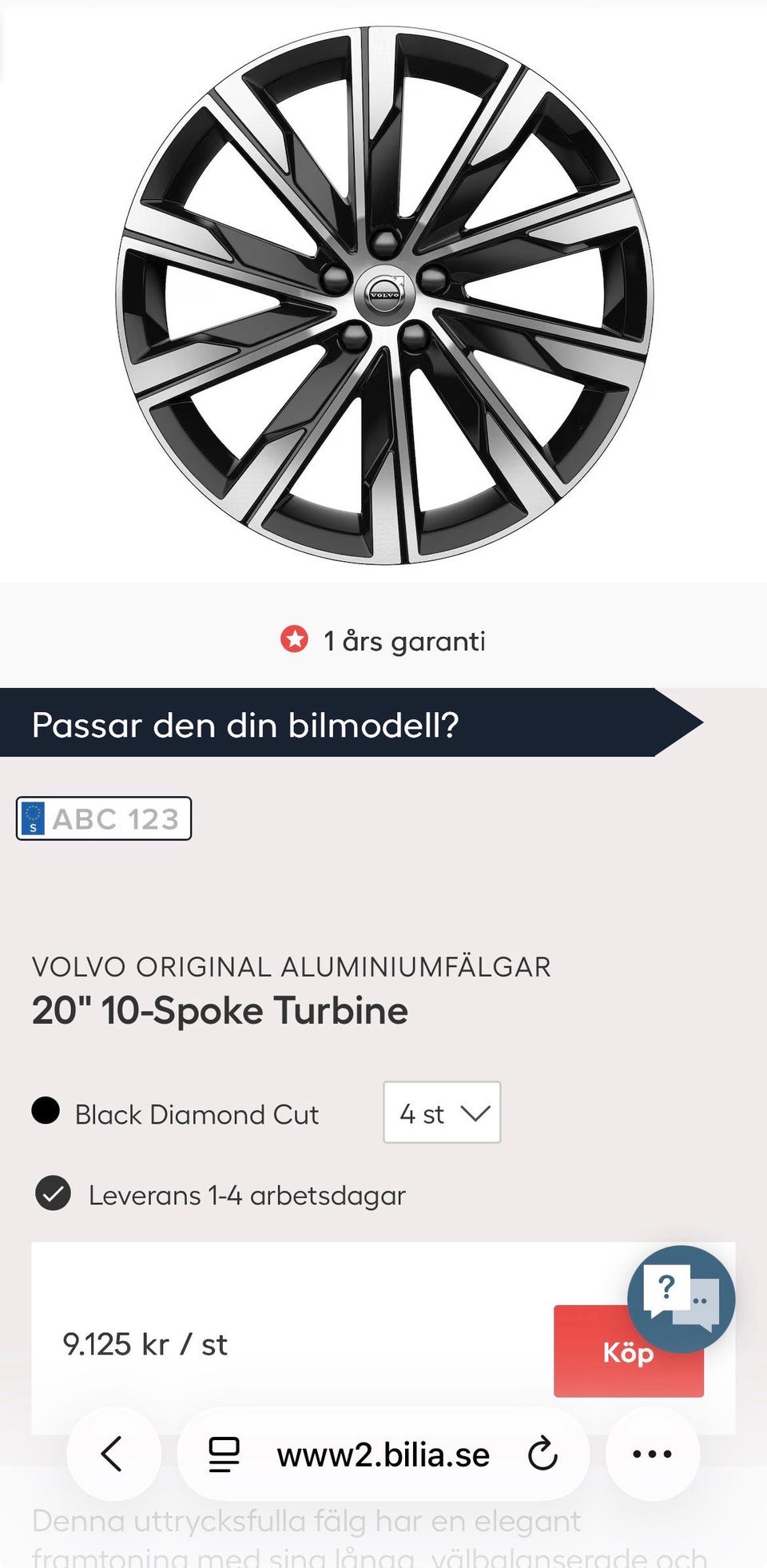The width and height of the screenshot is (767, 1568).
Task: Go back using the browser back arrow
Action: pyautogui.click(x=113, y=1454)
